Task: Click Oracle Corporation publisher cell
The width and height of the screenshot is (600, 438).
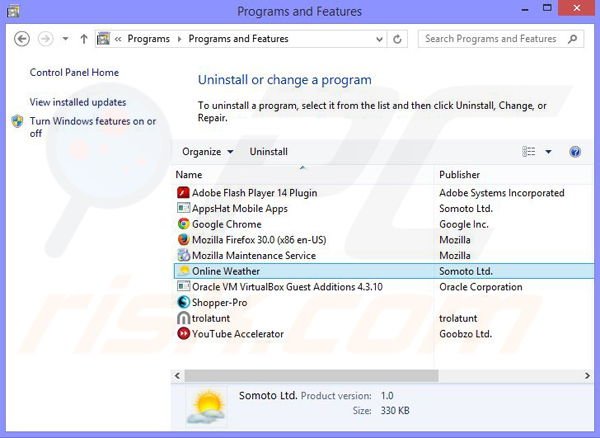Action: (481, 287)
